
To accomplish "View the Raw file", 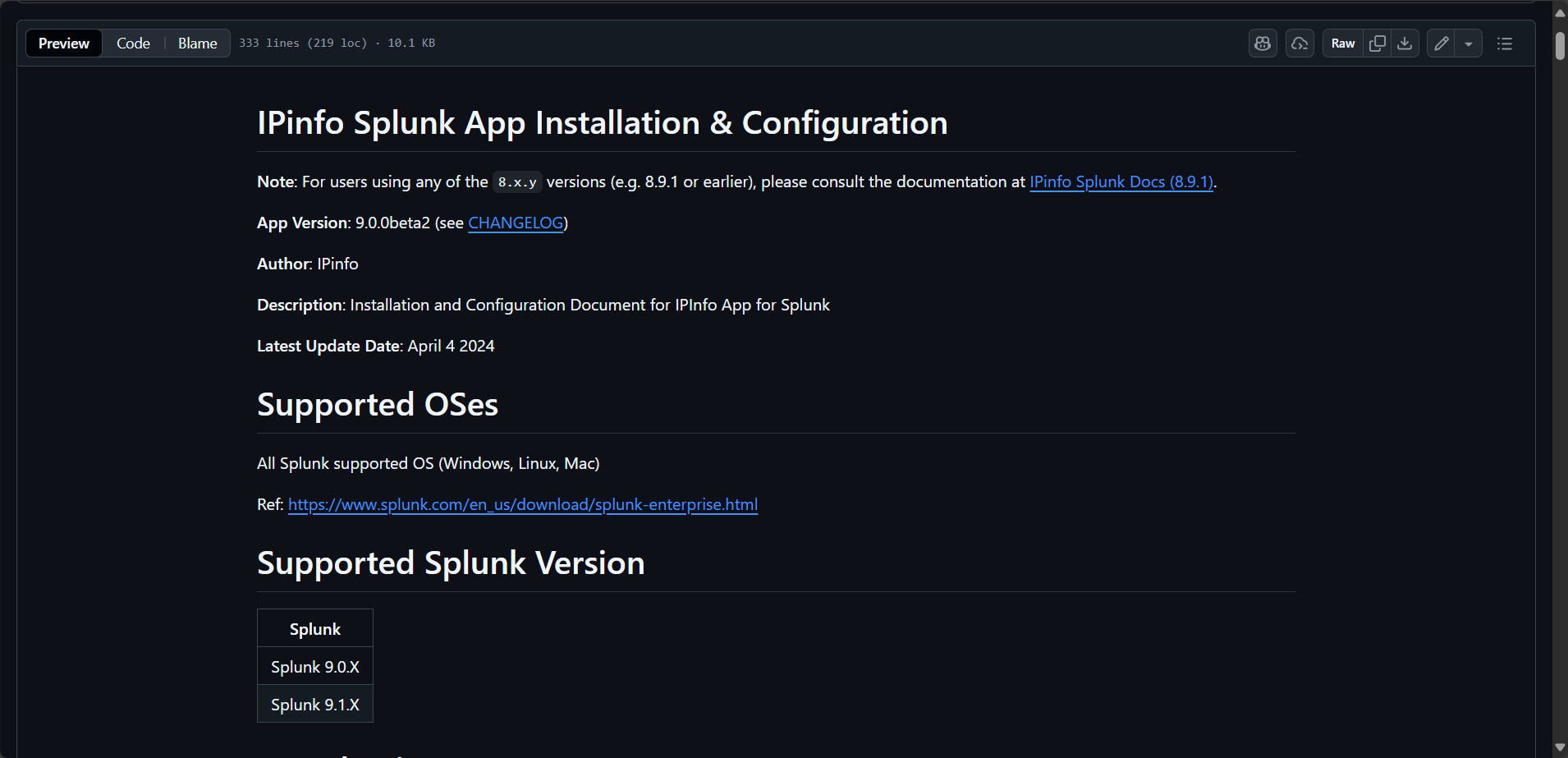I will coord(1343,43).
